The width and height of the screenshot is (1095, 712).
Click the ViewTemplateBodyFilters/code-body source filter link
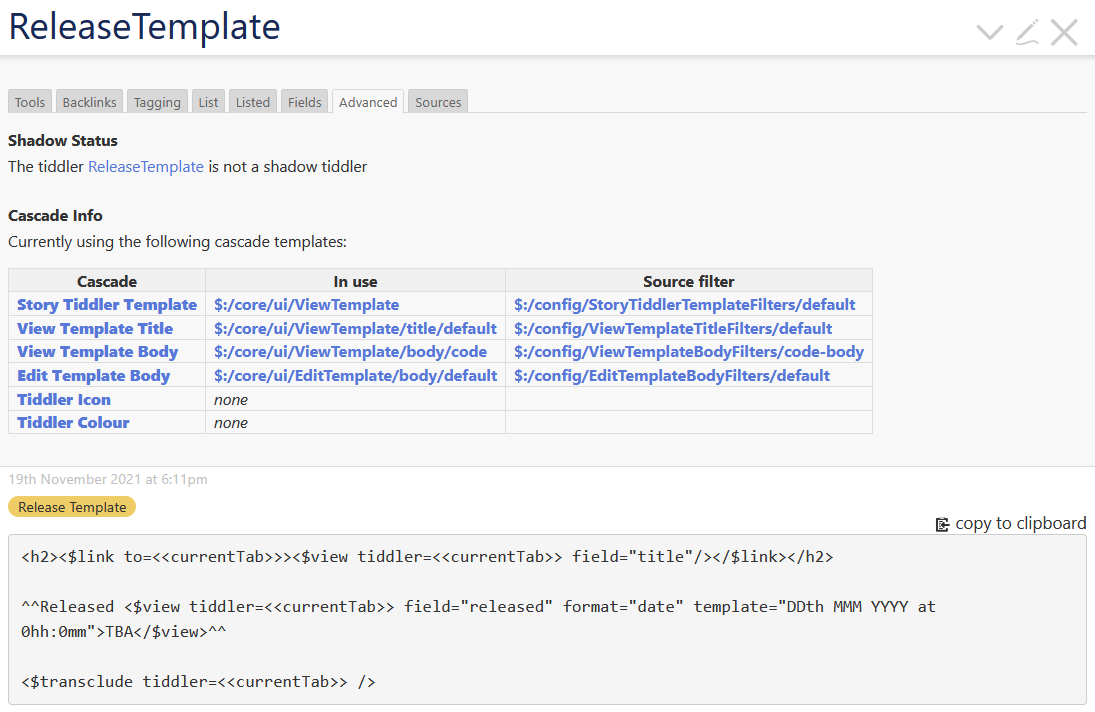point(689,352)
